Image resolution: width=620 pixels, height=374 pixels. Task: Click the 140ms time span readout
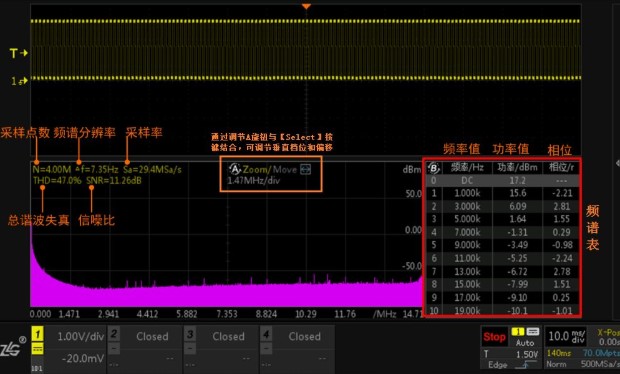coord(559,353)
